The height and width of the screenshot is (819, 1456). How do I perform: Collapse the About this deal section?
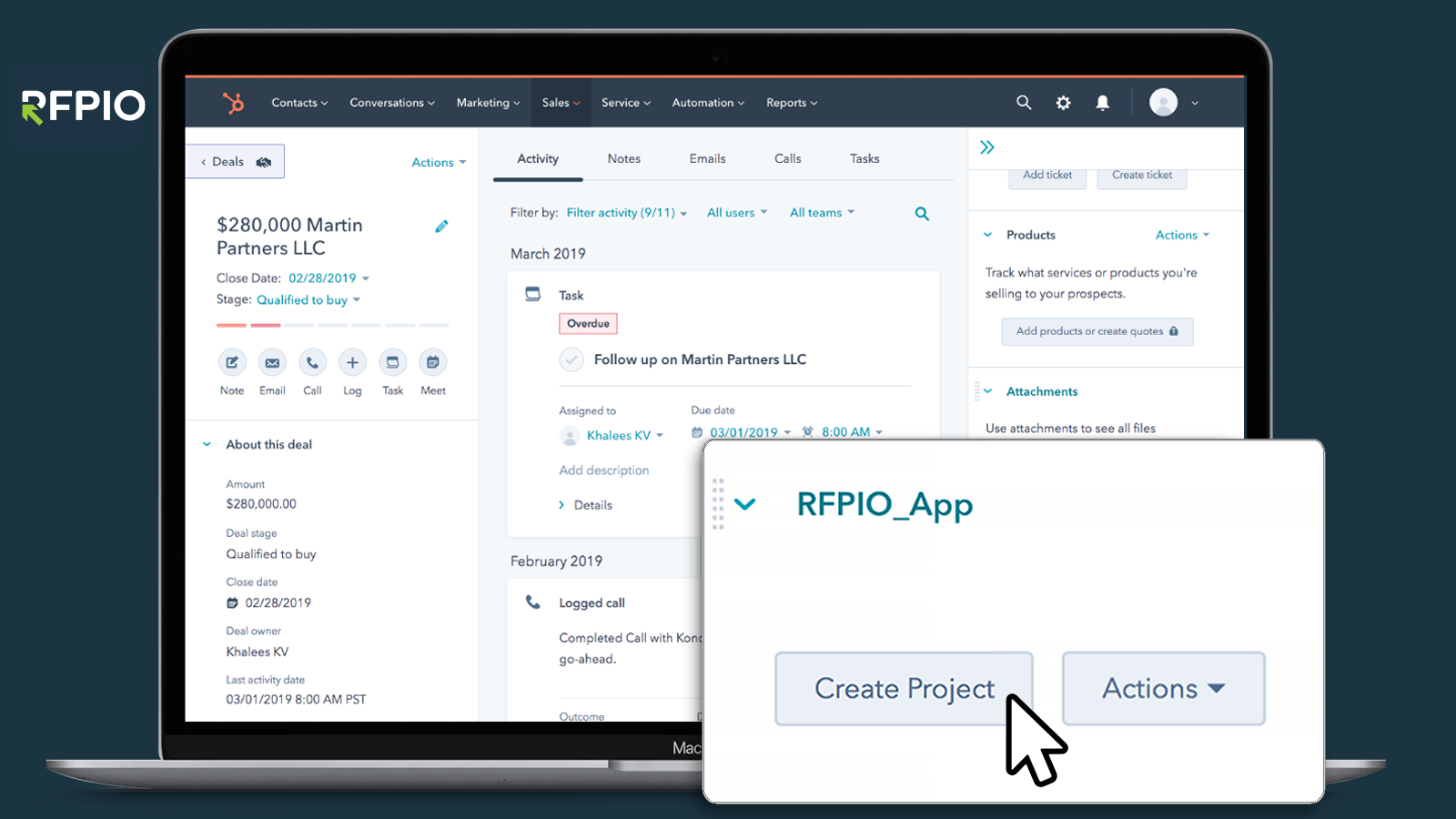[207, 444]
